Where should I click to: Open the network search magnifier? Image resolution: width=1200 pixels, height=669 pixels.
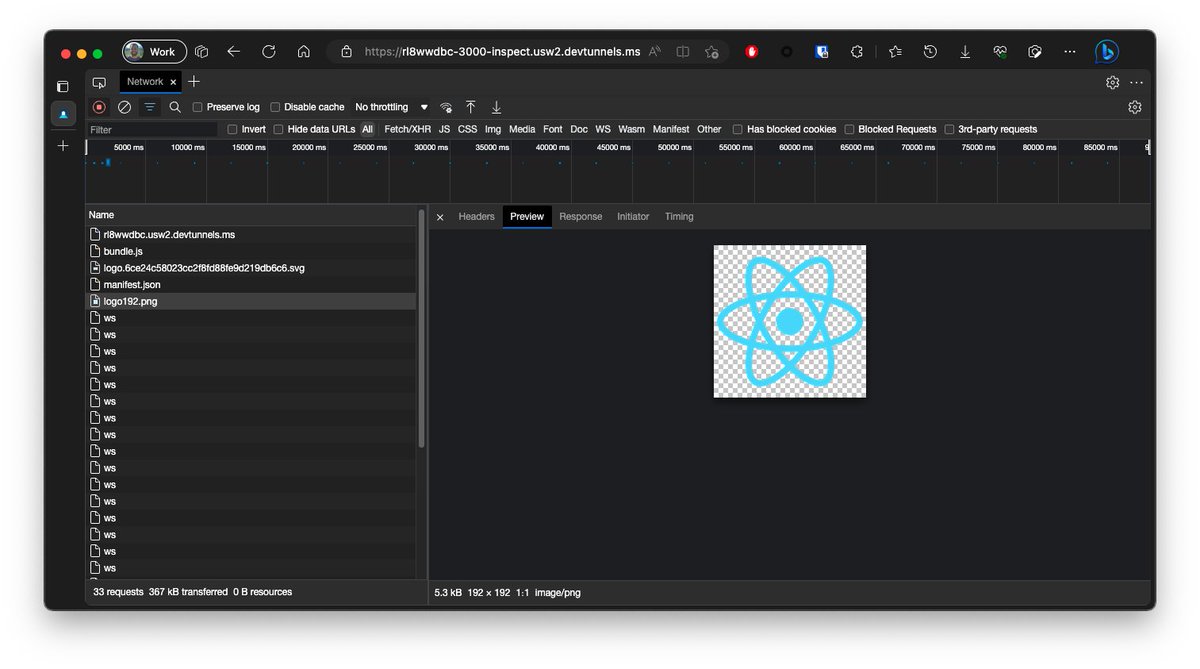[x=175, y=107]
